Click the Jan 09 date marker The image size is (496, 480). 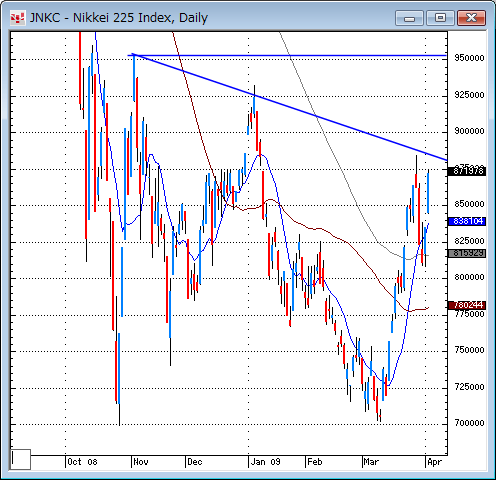point(265,462)
